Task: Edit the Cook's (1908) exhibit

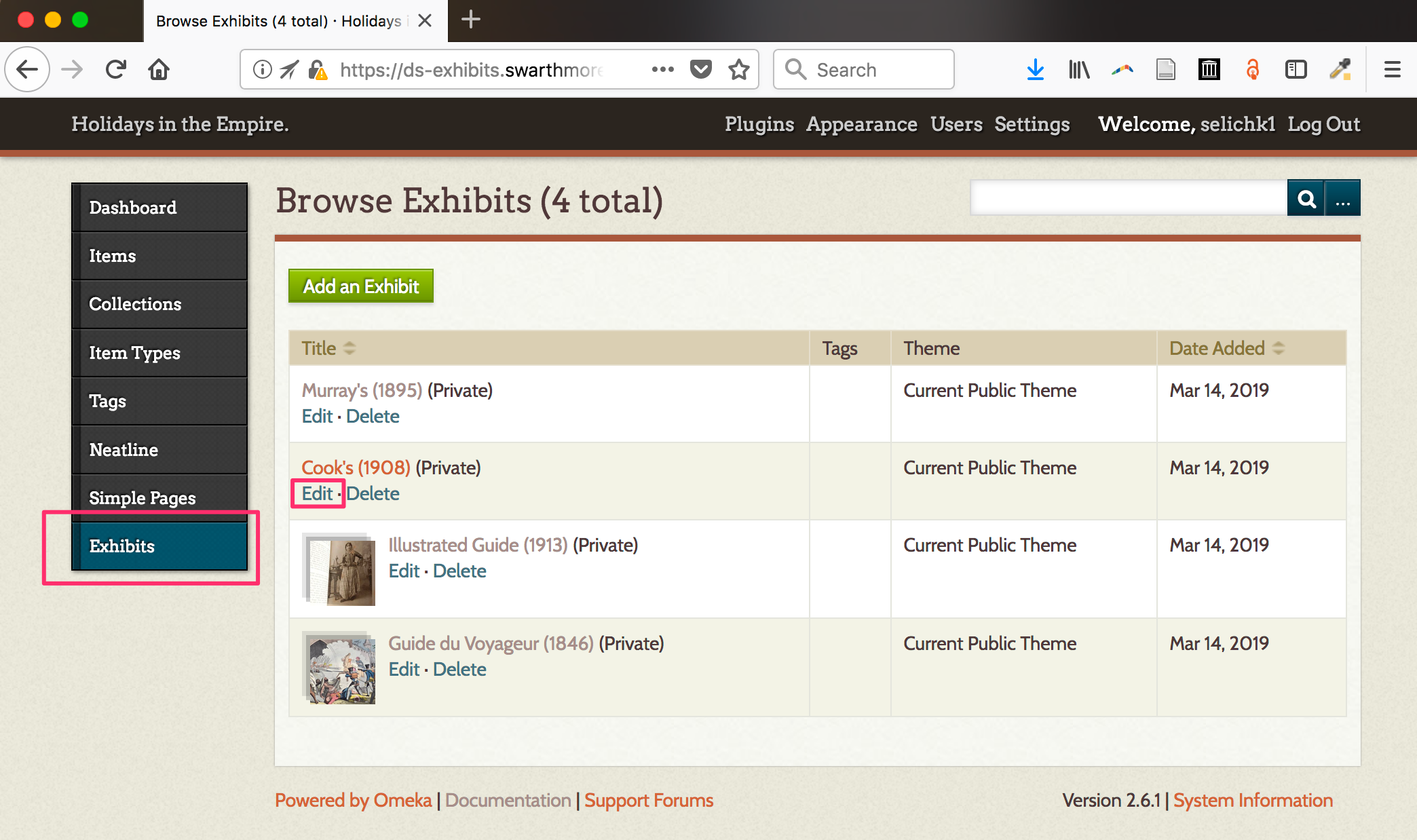Action: click(317, 493)
